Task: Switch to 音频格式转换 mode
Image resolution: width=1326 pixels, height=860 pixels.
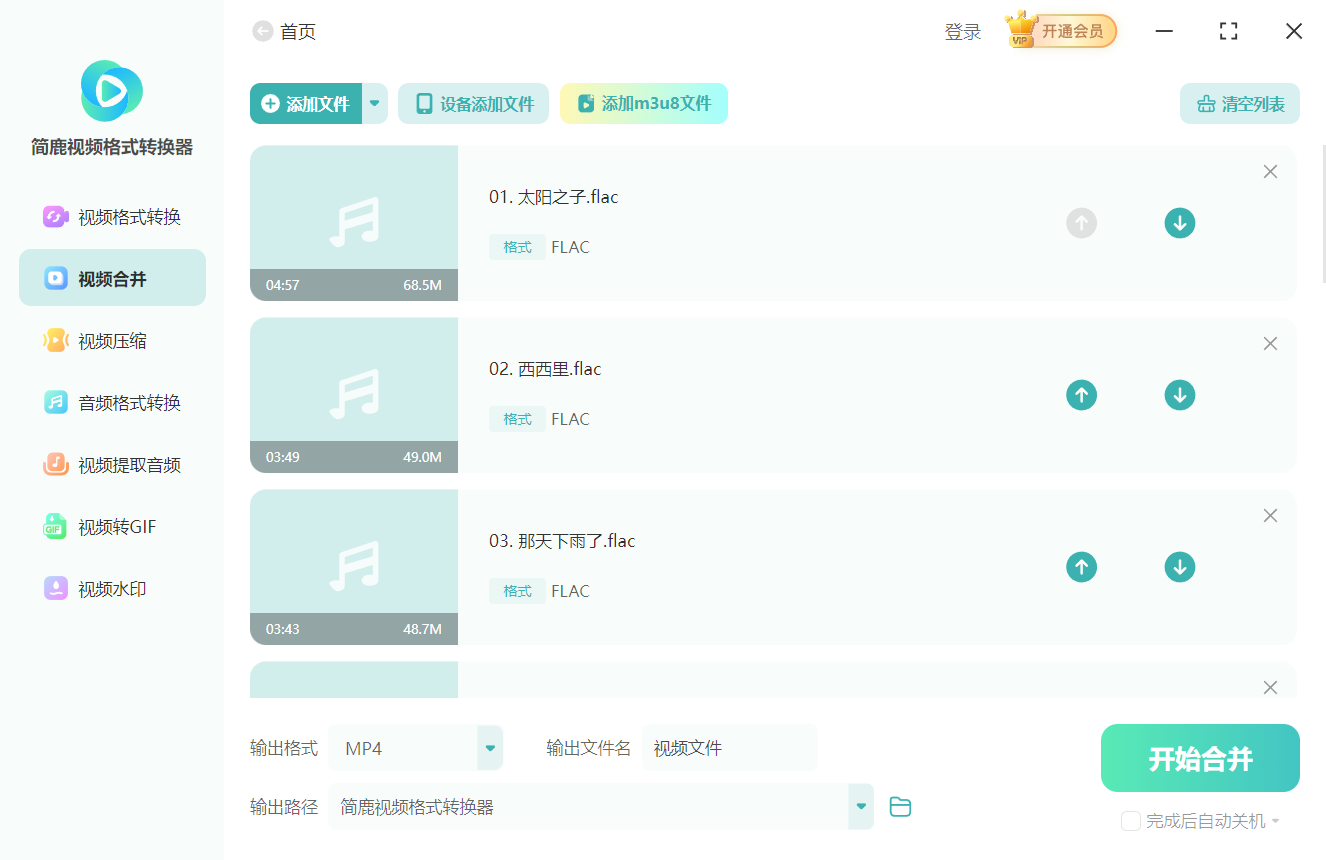Action: click(x=112, y=402)
